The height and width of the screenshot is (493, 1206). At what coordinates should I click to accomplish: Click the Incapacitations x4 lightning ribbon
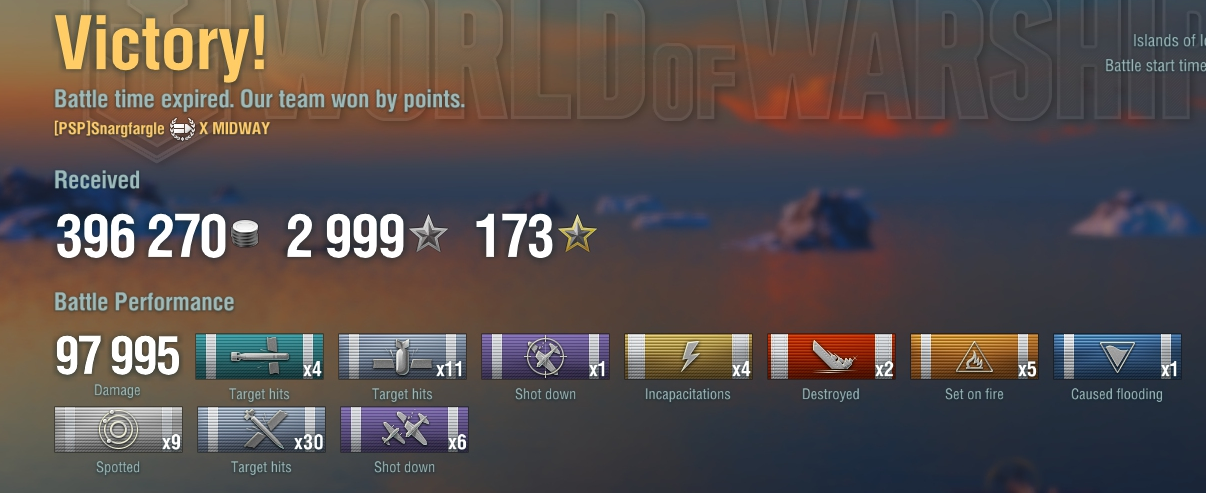(x=689, y=357)
